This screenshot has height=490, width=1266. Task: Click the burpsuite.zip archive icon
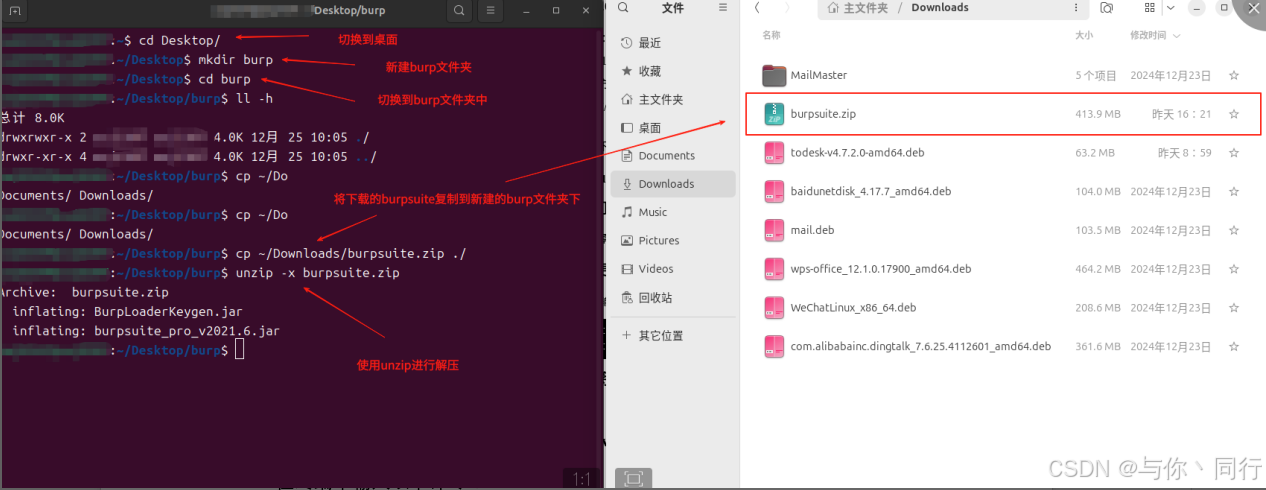tap(774, 114)
